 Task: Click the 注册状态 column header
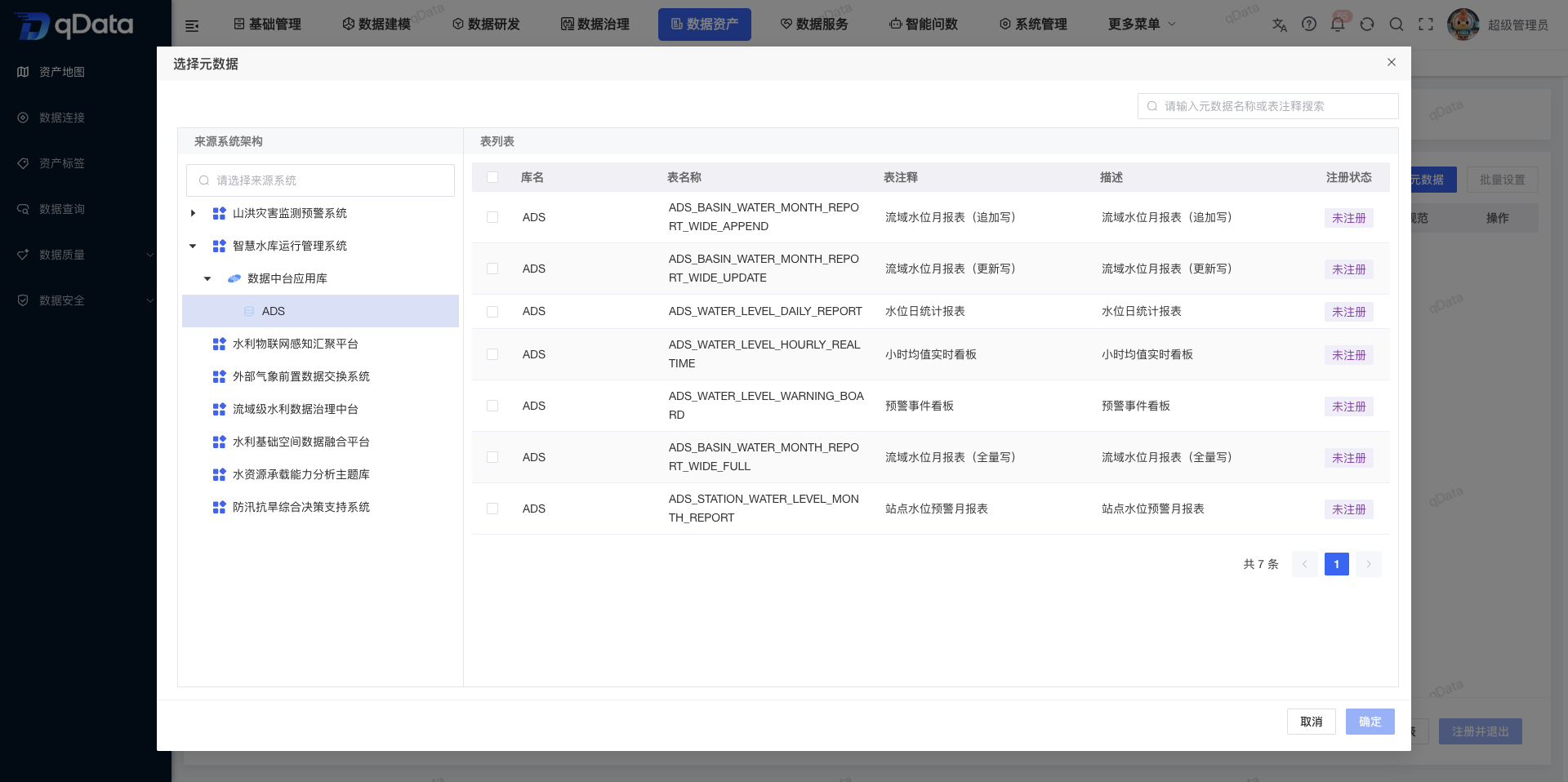point(1349,177)
